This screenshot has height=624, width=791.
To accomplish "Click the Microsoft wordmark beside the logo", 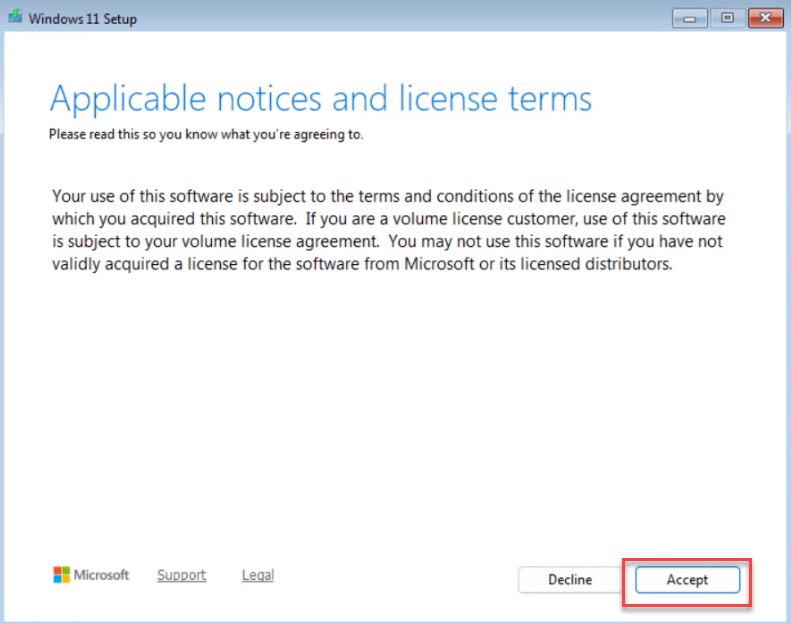I will (x=104, y=575).
